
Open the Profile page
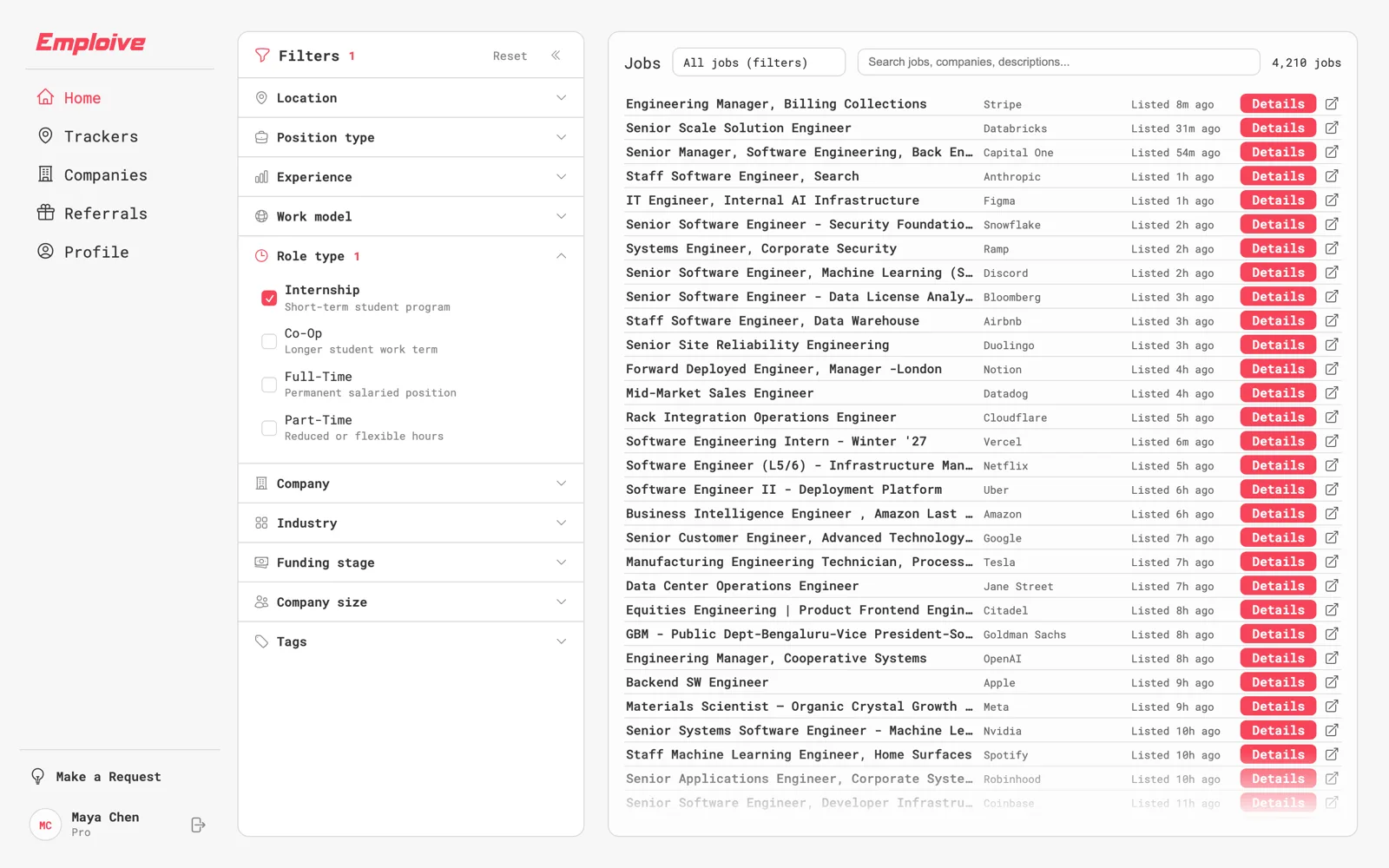83,252
